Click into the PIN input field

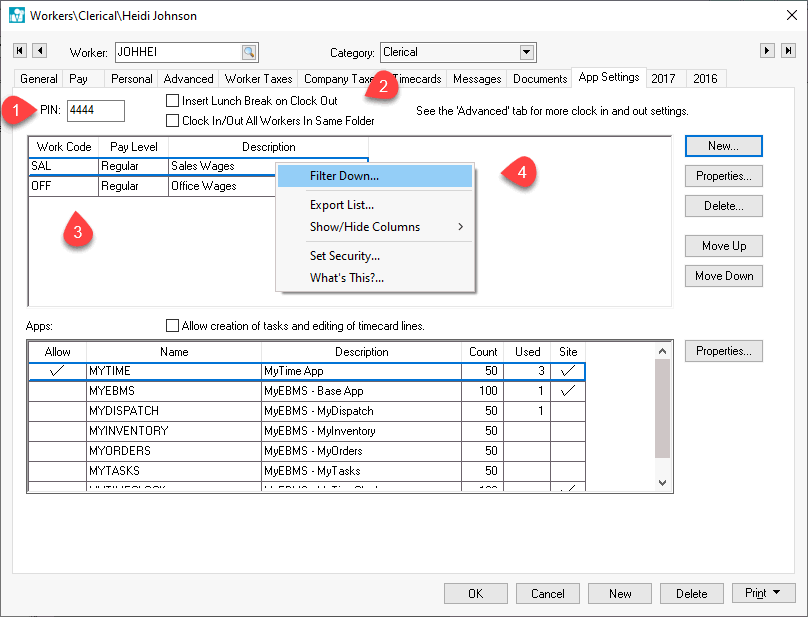pos(95,111)
